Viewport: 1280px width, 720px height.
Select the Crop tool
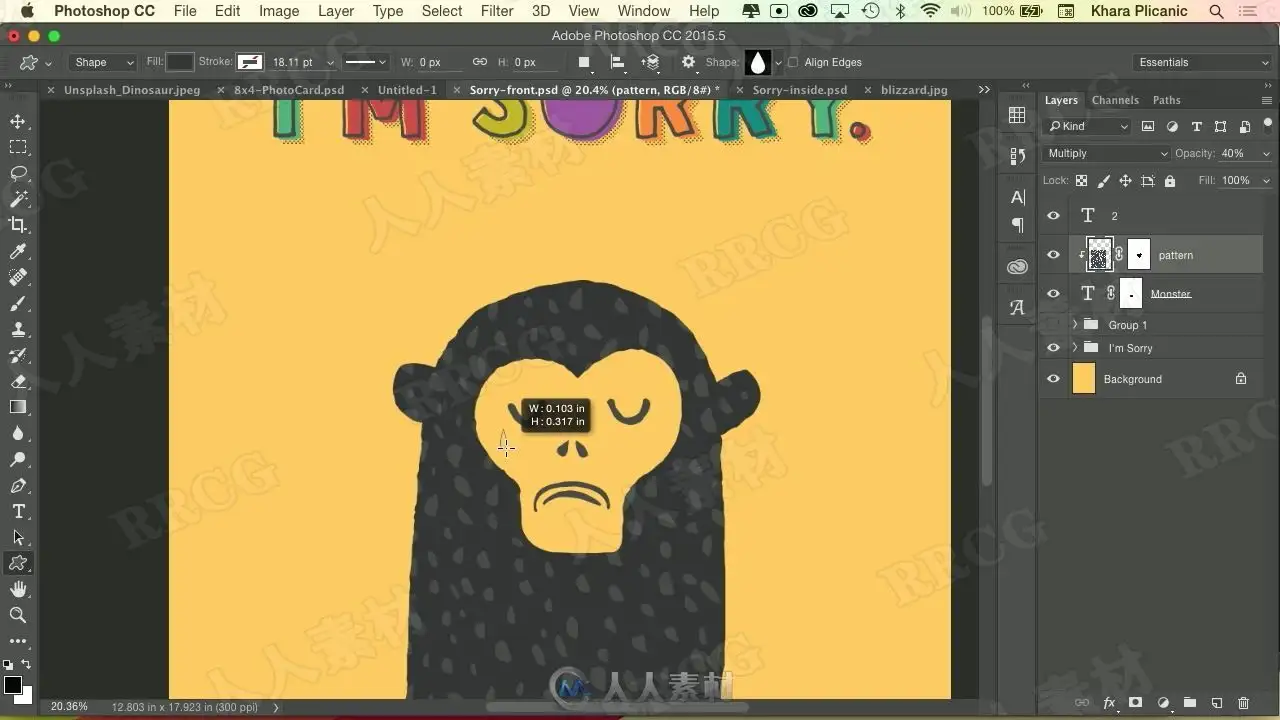pos(18,225)
